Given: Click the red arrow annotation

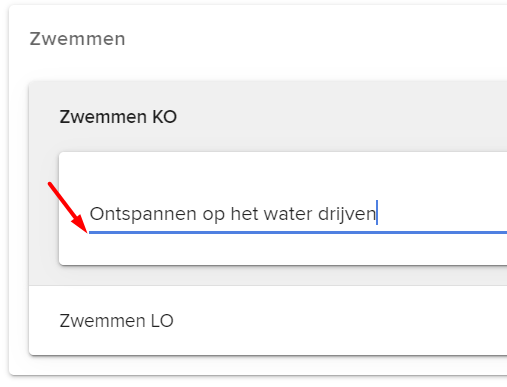Looking at the screenshot, I should tap(68, 207).
